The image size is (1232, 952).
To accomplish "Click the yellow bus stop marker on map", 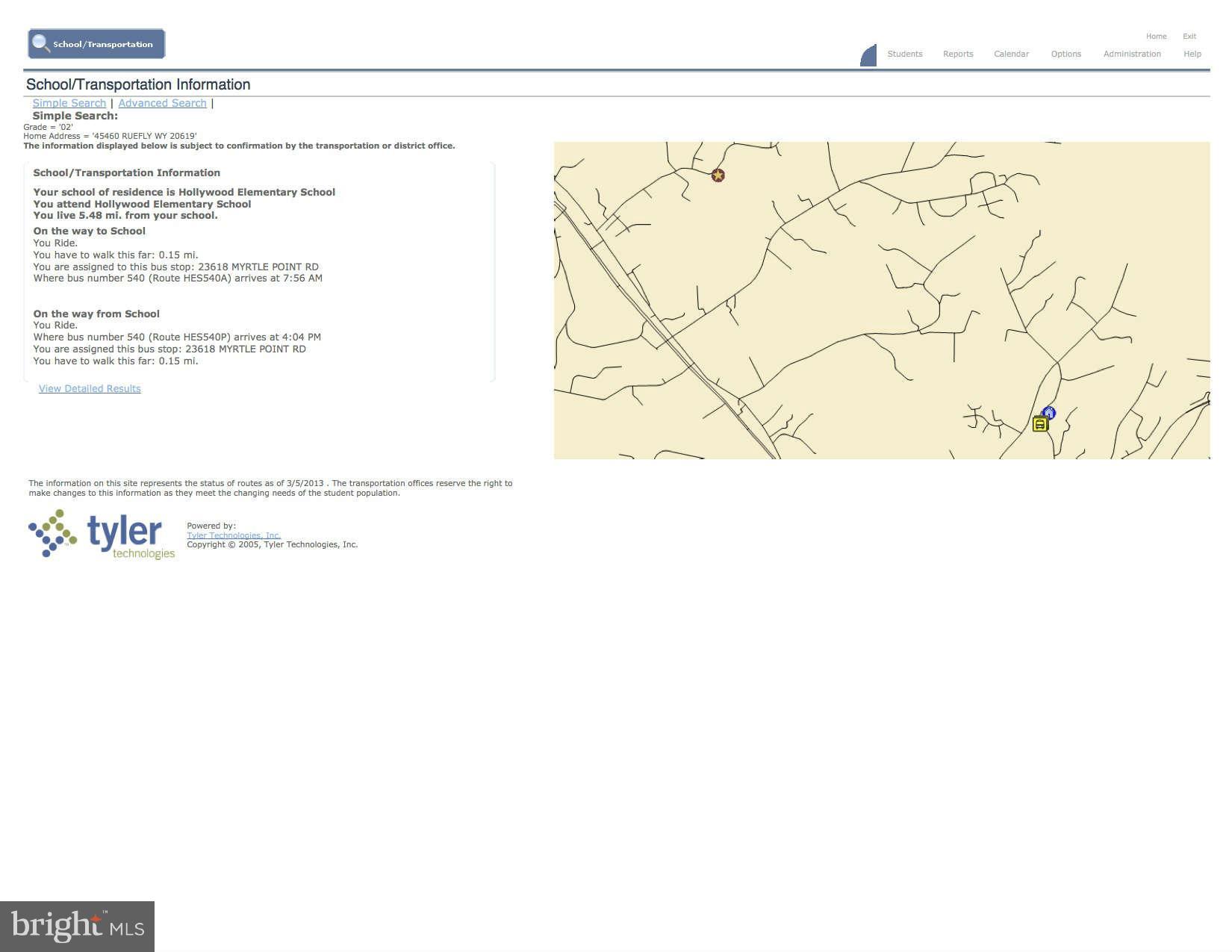I will (x=1040, y=425).
